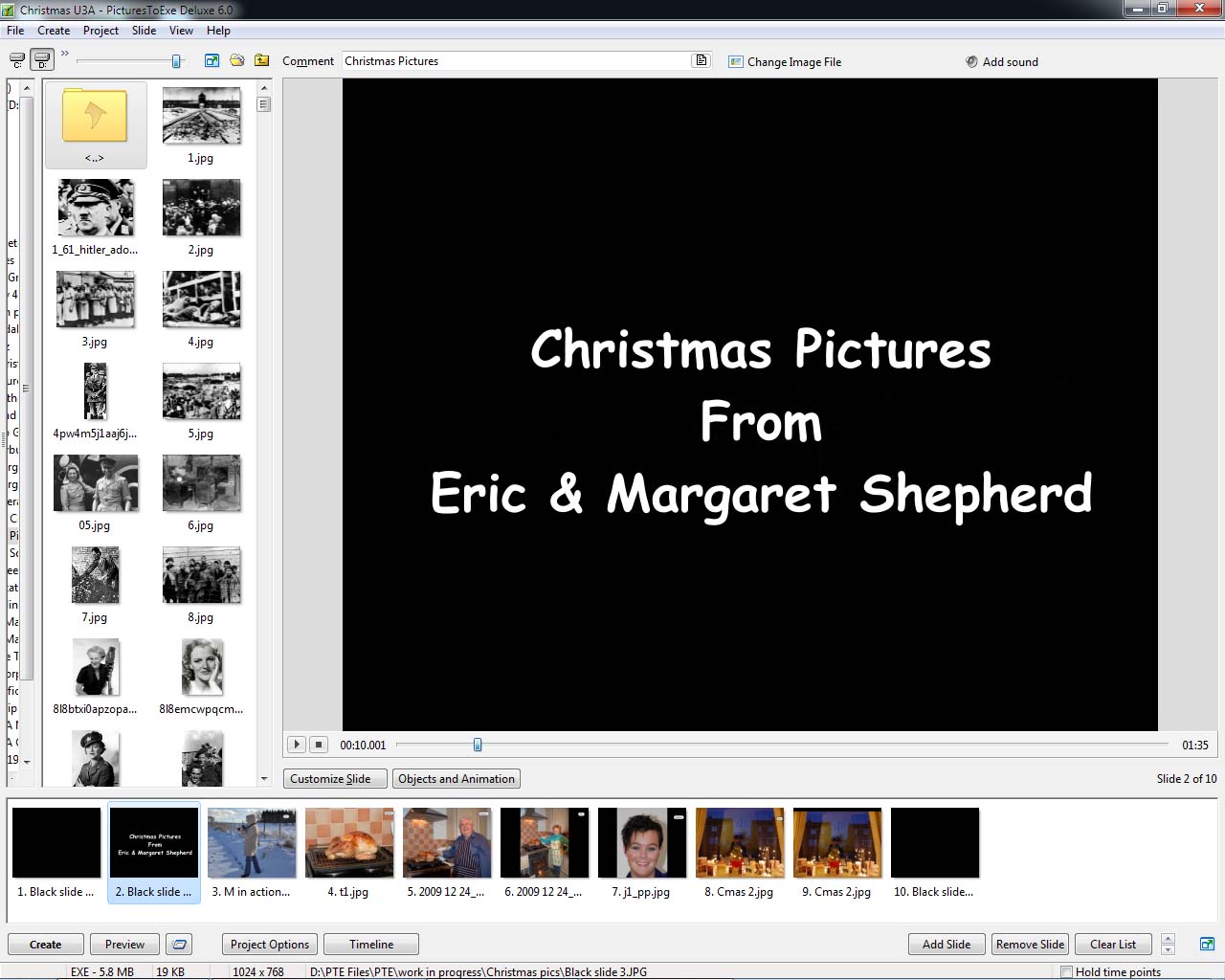Open Project Options
Image resolution: width=1225 pixels, height=980 pixels.
click(x=270, y=944)
